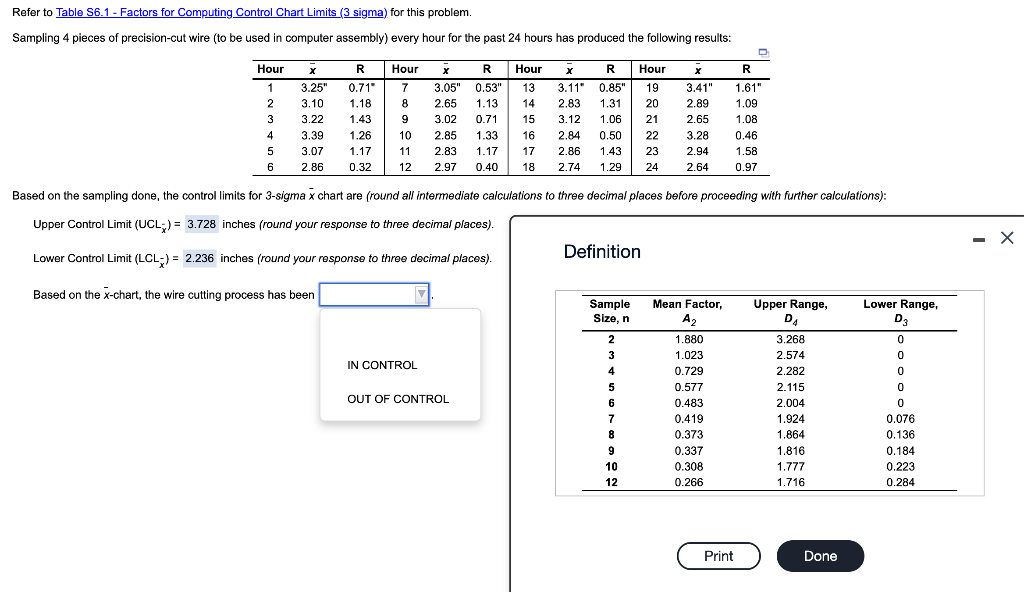Image resolution: width=1024 pixels, height=592 pixels.
Task: Click D4 value 1.716 for sample size 12
Action: point(790,482)
